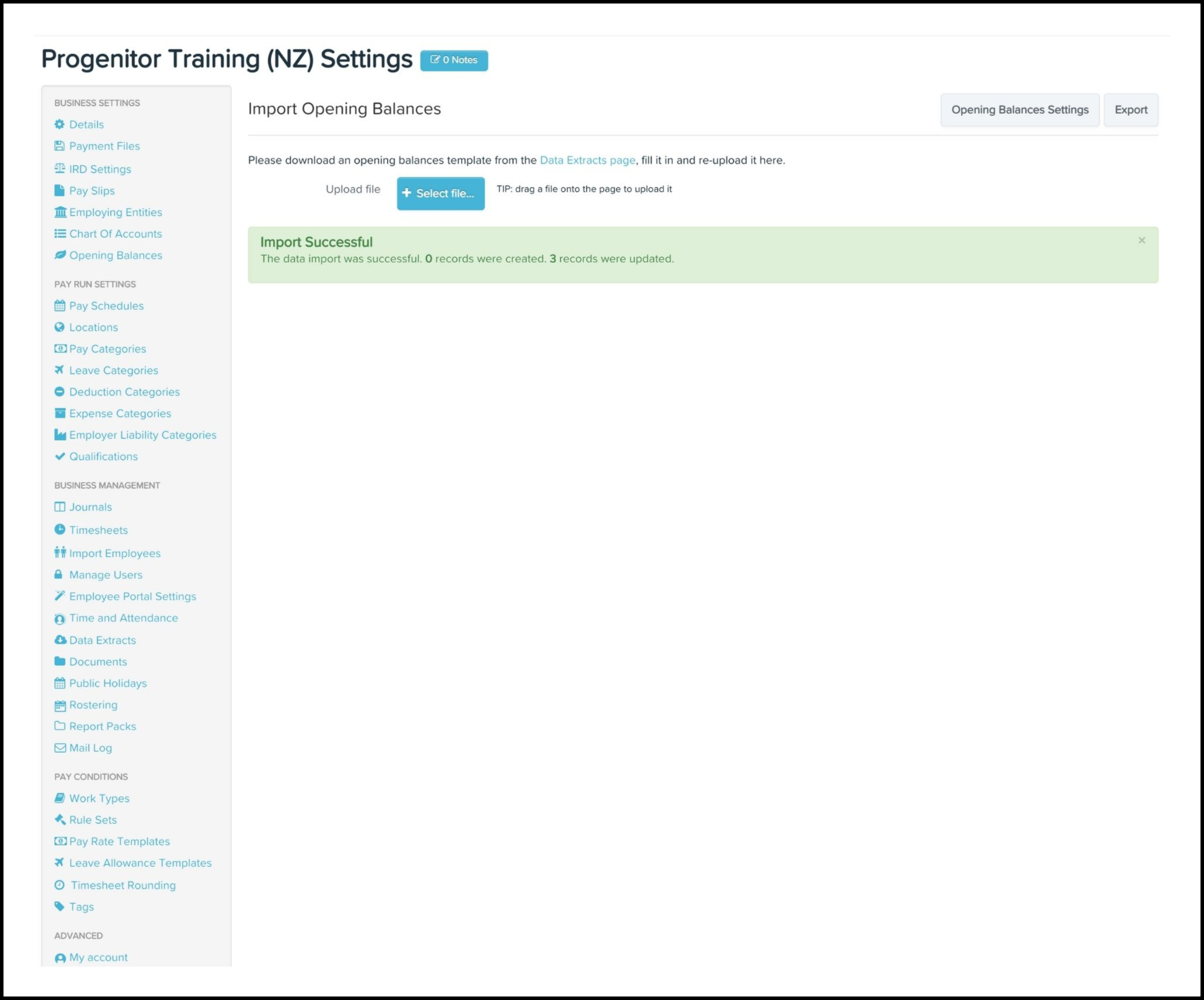Click the cloud download icon for Data Extracts

point(60,640)
